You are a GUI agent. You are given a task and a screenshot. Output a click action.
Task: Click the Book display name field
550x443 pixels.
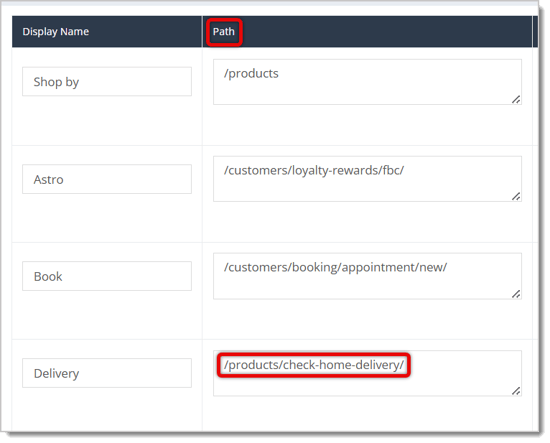pyautogui.click(x=107, y=276)
